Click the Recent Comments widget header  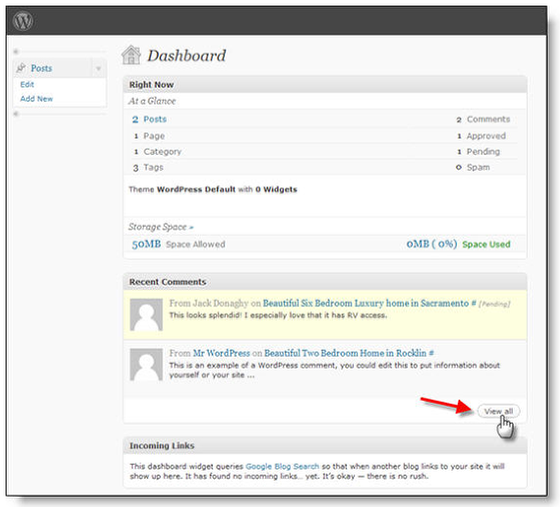(x=325, y=282)
